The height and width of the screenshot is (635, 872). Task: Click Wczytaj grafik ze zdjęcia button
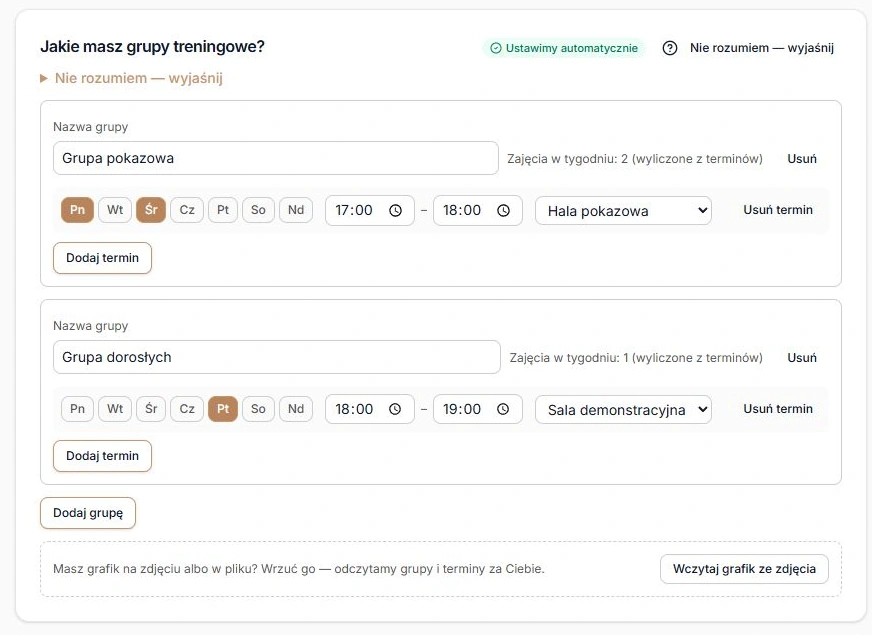coord(744,569)
